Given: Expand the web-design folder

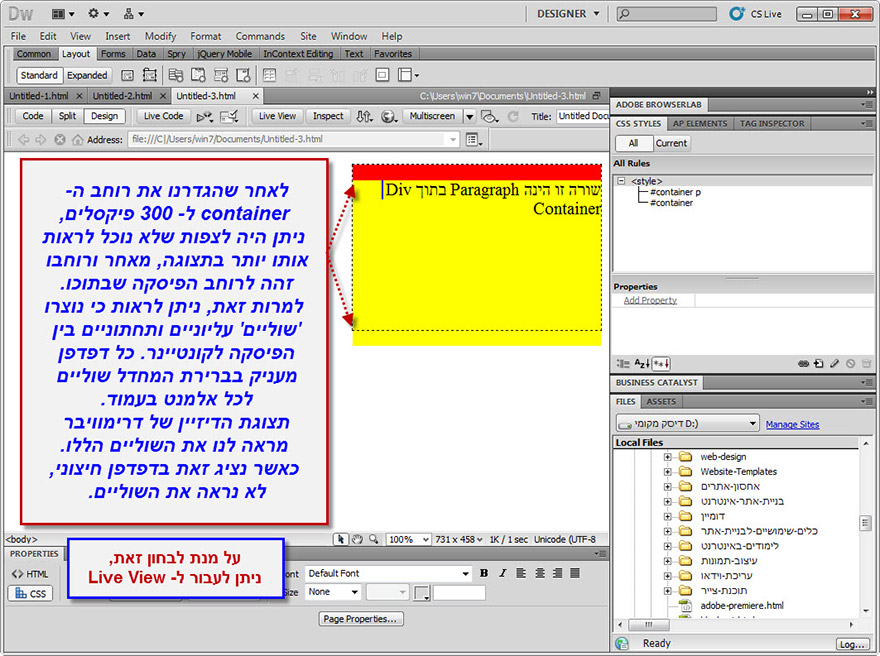Looking at the screenshot, I should click(667, 457).
